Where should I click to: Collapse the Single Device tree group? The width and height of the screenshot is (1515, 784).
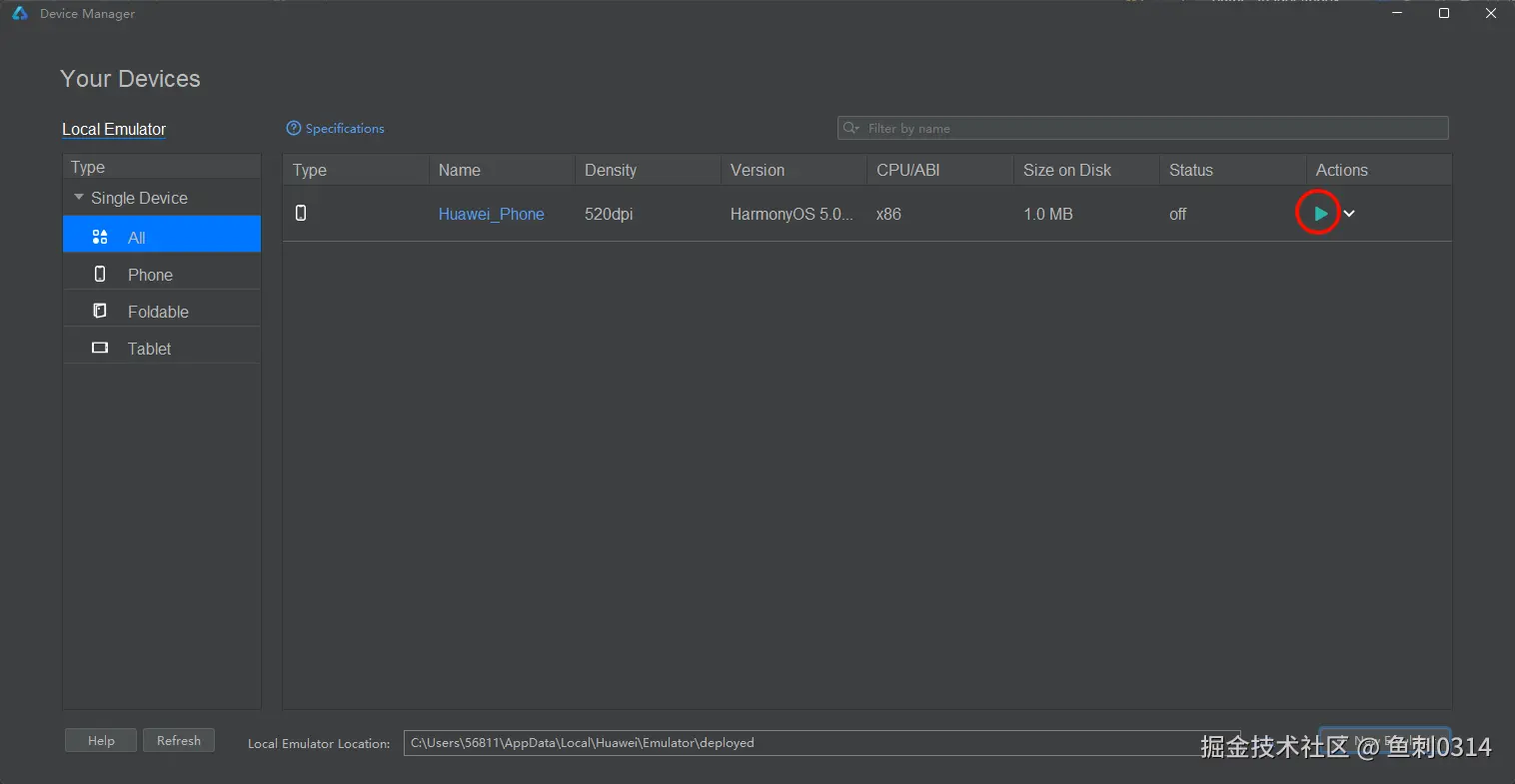click(x=79, y=198)
